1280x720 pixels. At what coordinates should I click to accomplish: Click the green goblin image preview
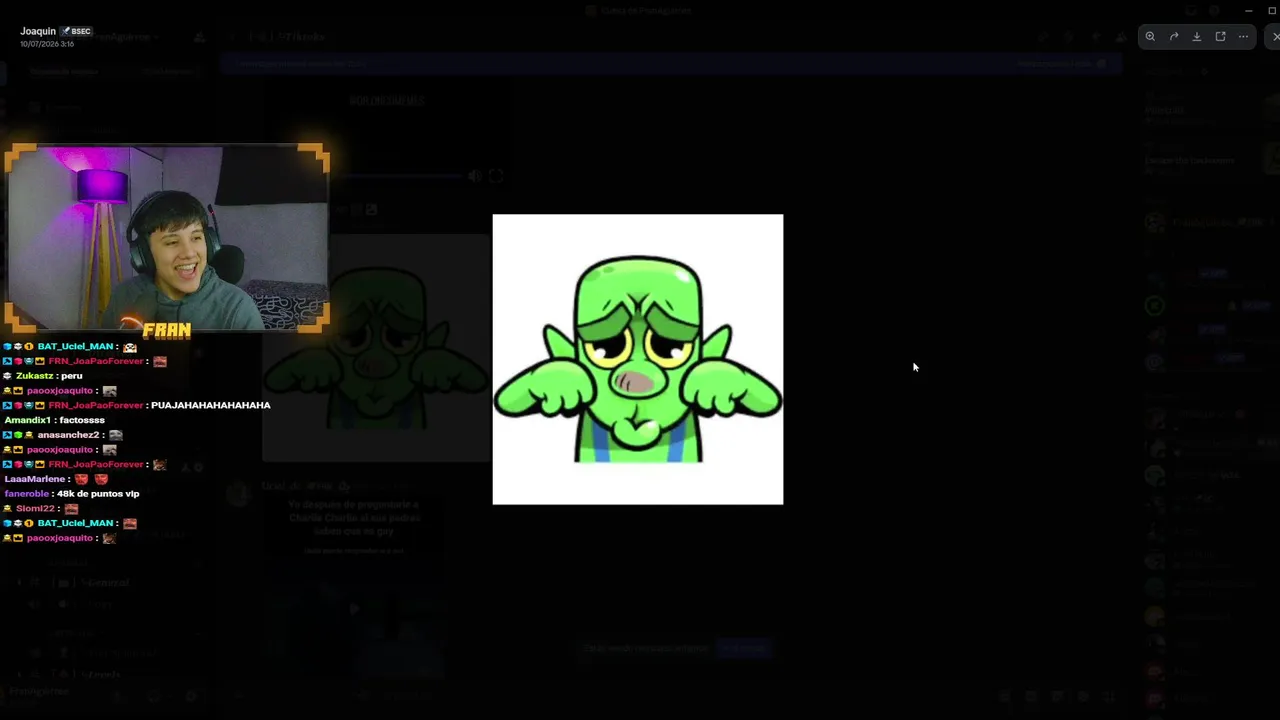click(638, 359)
